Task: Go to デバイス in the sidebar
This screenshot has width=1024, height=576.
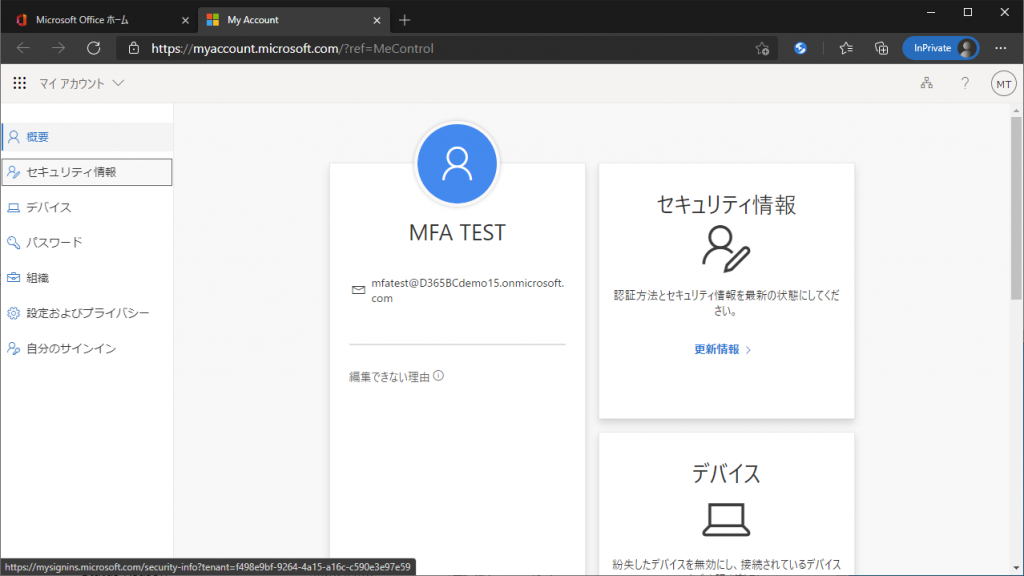Action: 49,207
